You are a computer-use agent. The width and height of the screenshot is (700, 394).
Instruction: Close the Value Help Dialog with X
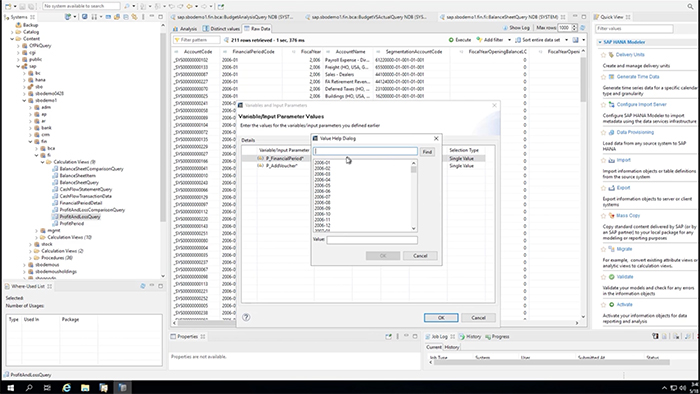click(x=436, y=138)
